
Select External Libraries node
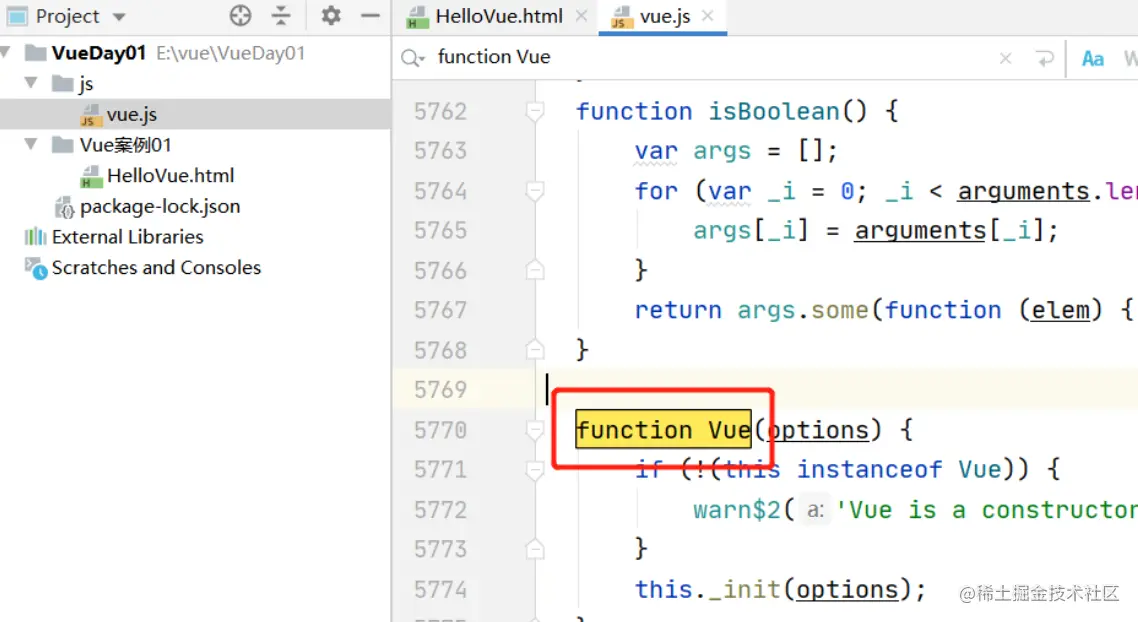(x=127, y=237)
